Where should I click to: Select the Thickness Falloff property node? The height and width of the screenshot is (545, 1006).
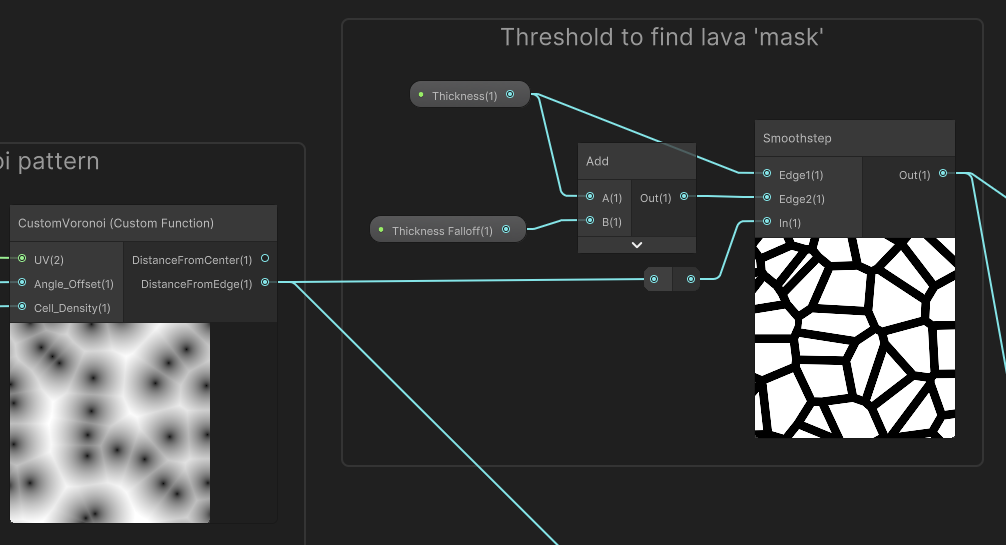point(442,231)
